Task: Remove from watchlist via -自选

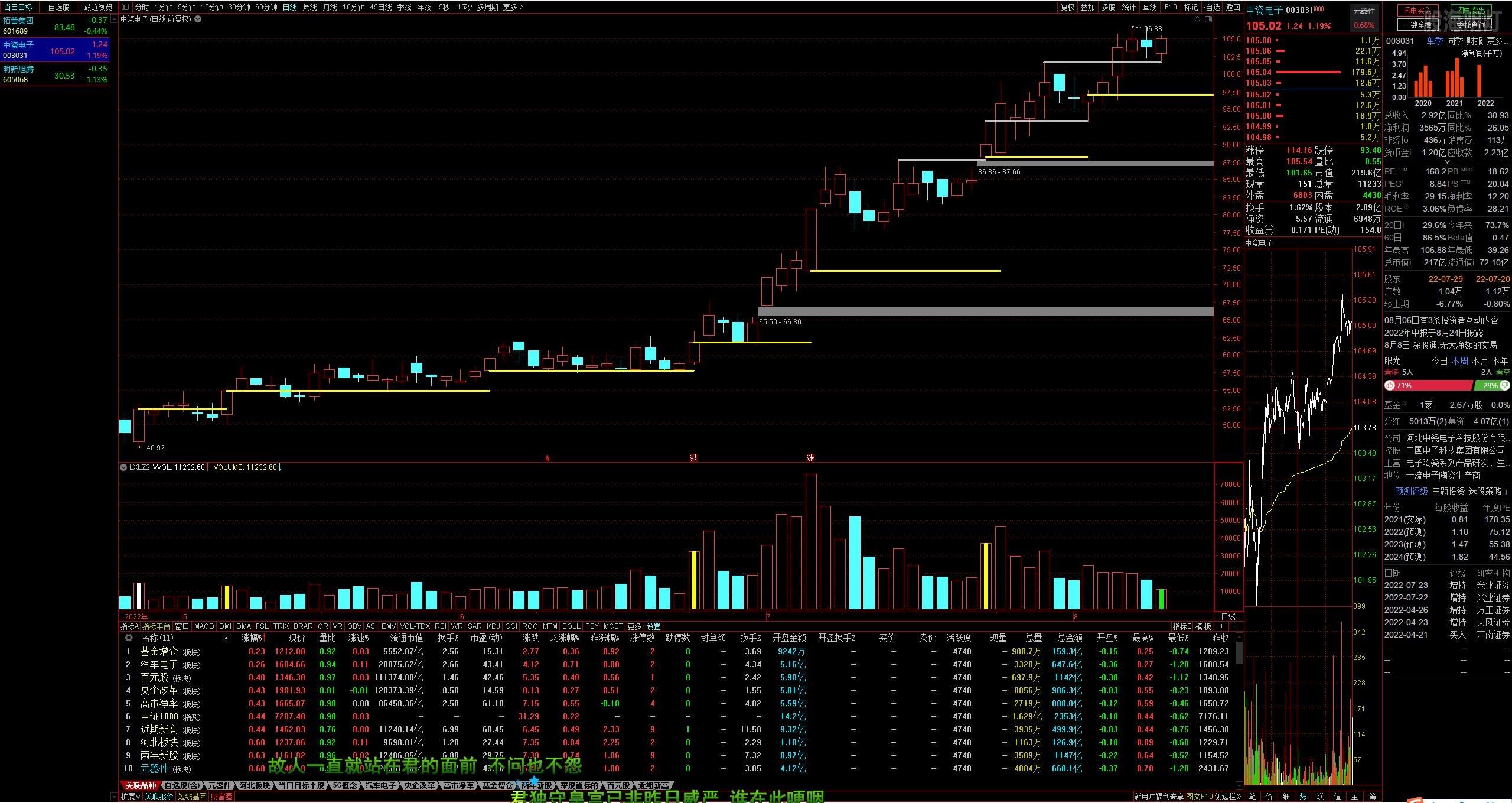Action: [x=1212, y=7]
